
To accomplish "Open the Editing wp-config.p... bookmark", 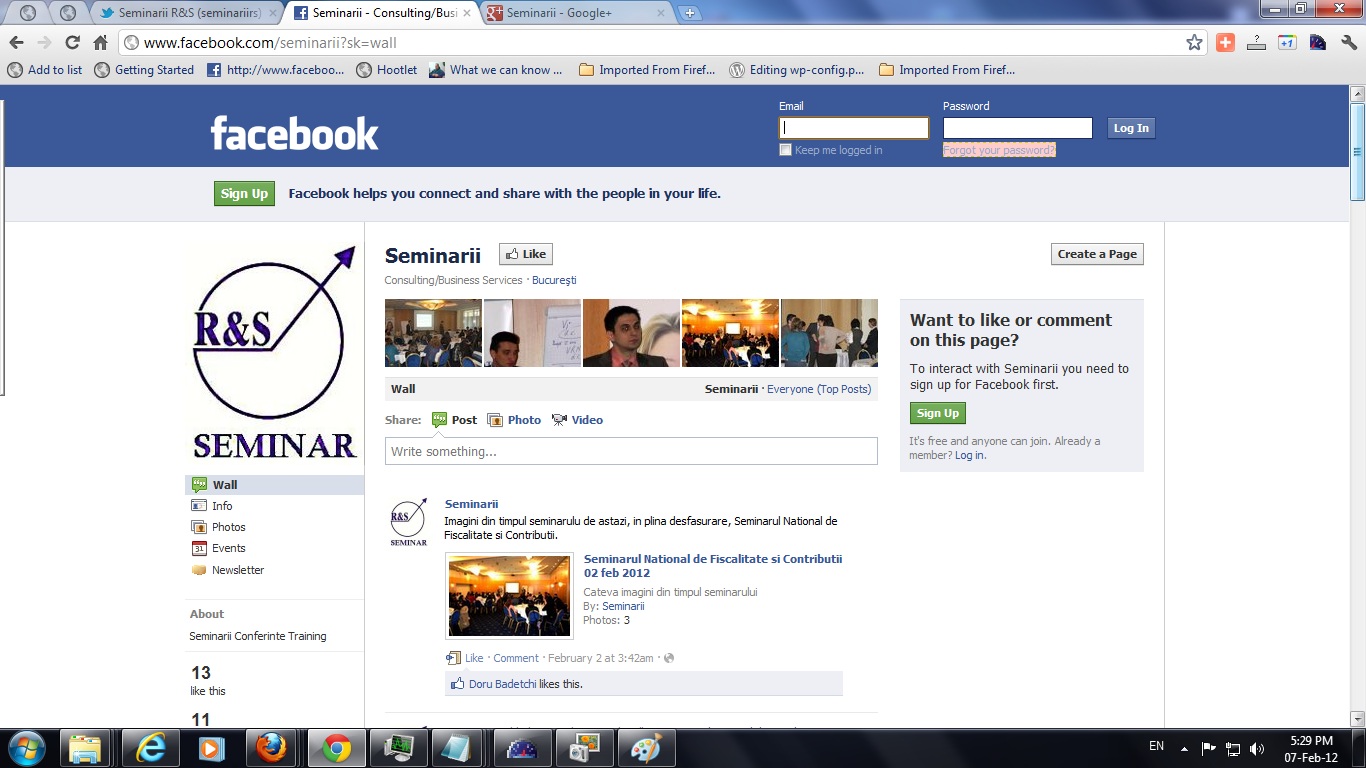I will [797, 70].
